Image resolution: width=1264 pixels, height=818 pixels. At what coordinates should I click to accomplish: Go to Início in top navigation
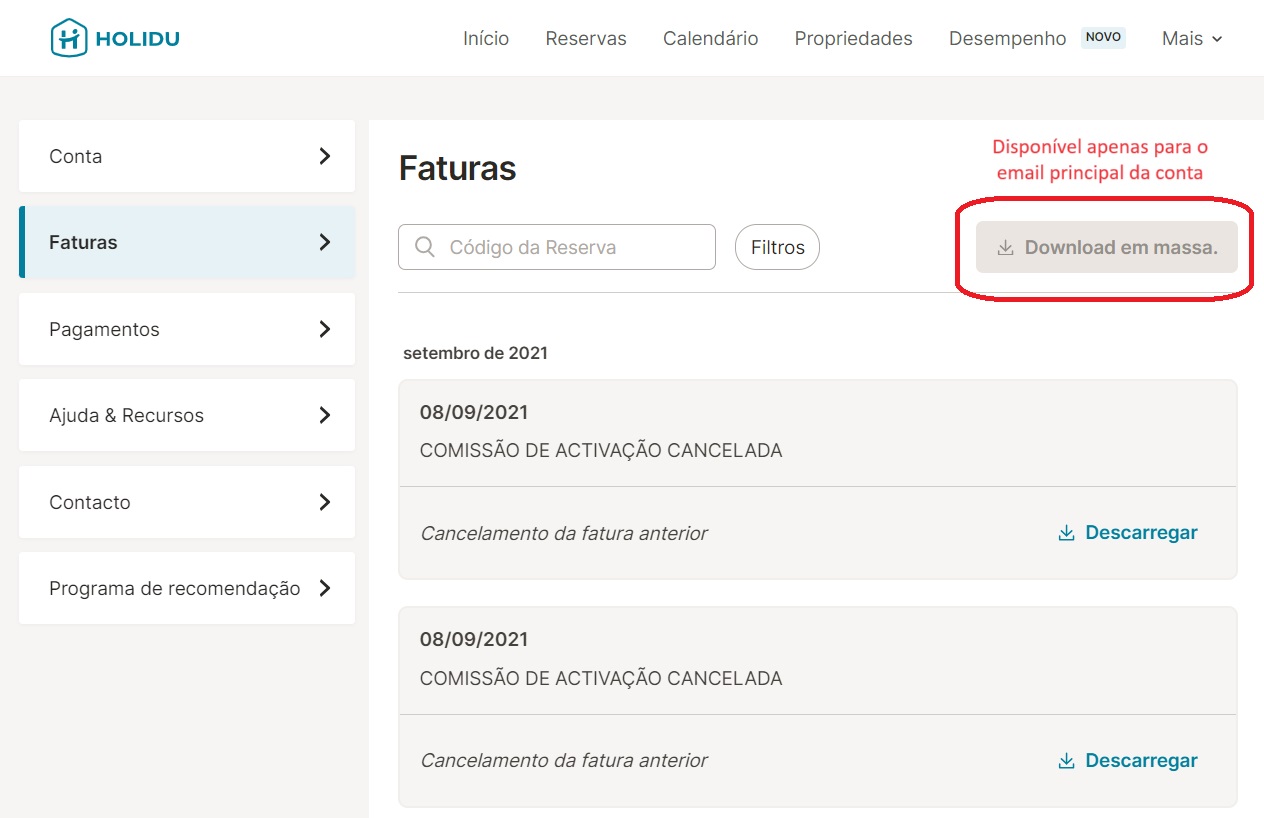(x=486, y=38)
